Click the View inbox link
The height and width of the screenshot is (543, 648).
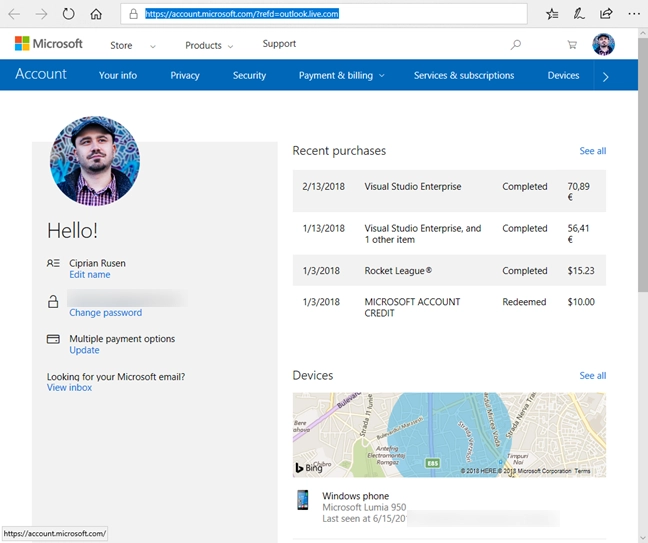click(69, 388)
